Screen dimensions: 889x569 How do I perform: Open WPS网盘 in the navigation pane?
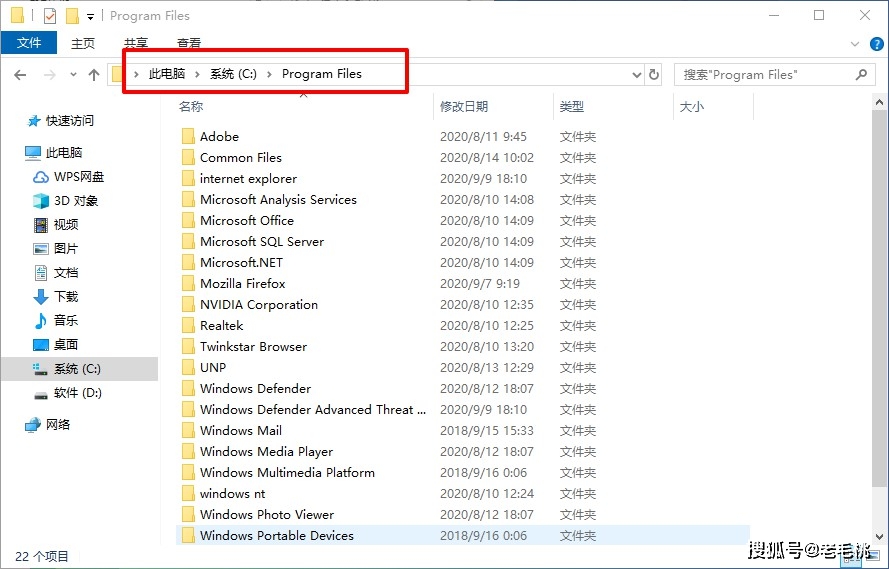[69, 177]
